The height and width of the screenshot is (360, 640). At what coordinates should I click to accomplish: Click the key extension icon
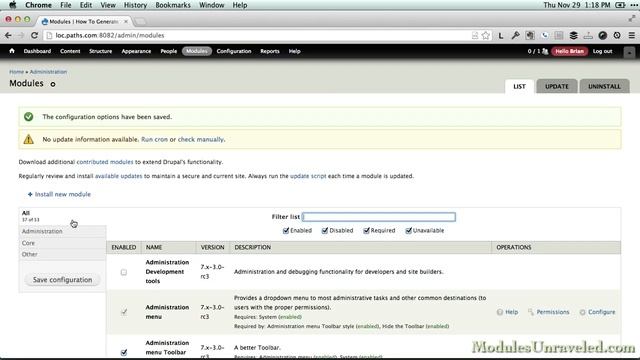[516, 36]
